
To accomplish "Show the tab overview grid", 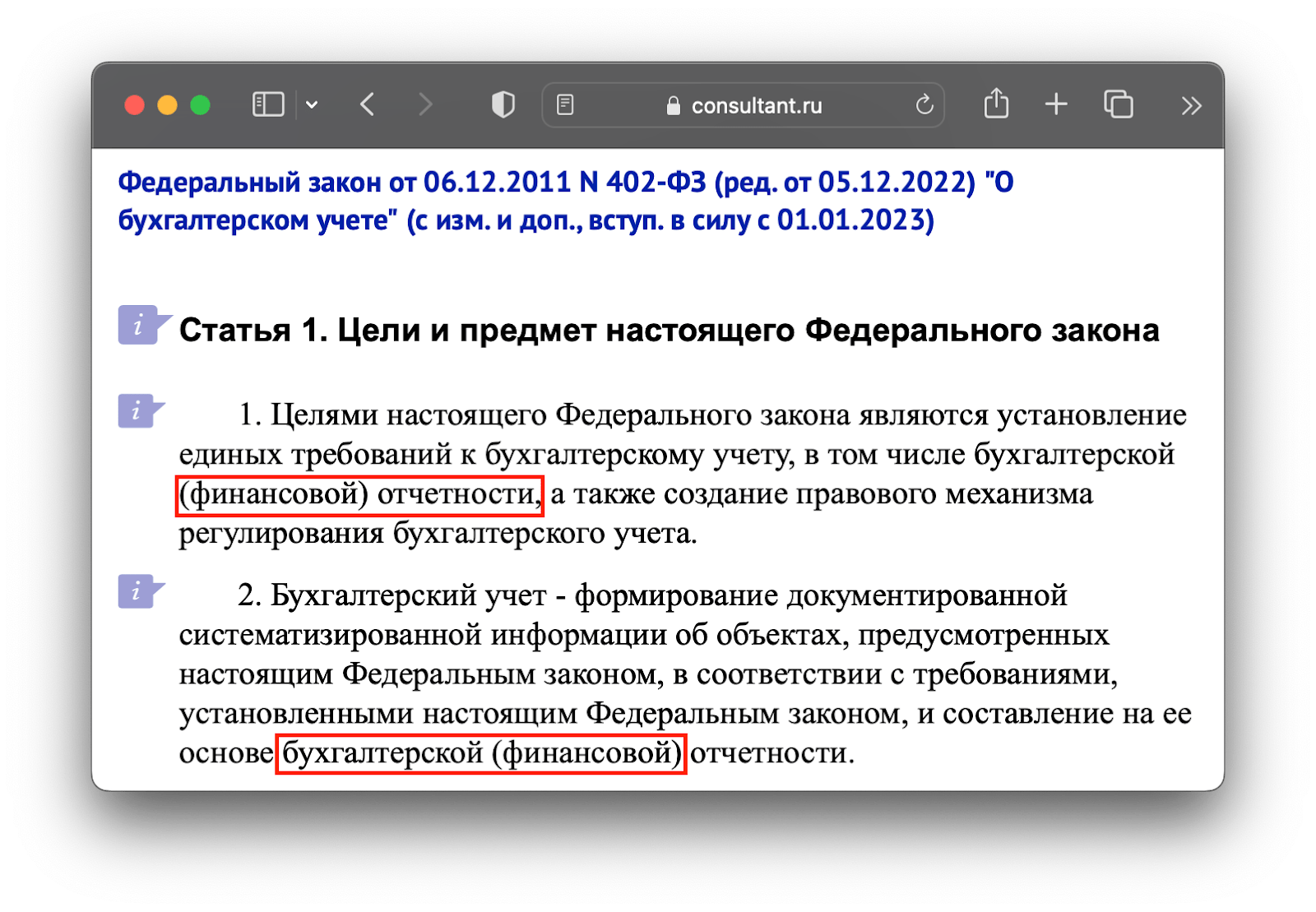I will (x=1118, y=104).
